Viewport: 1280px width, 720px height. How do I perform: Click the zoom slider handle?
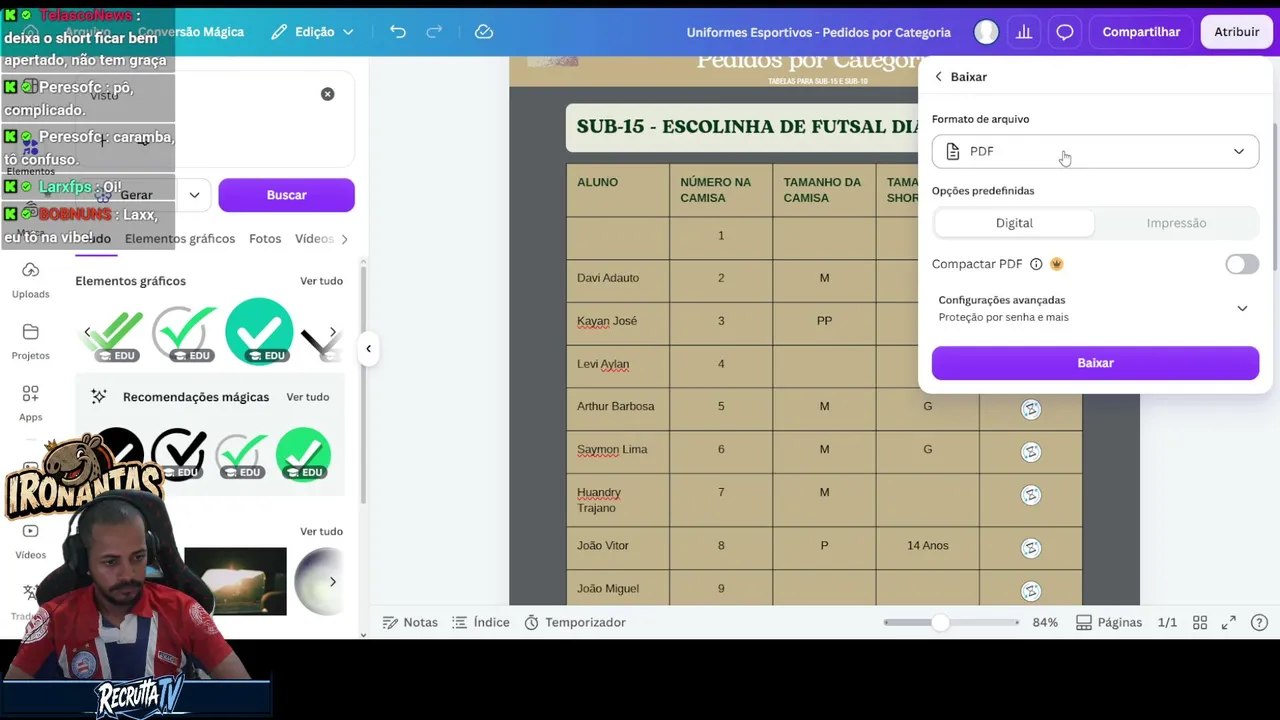coord(940,622)
